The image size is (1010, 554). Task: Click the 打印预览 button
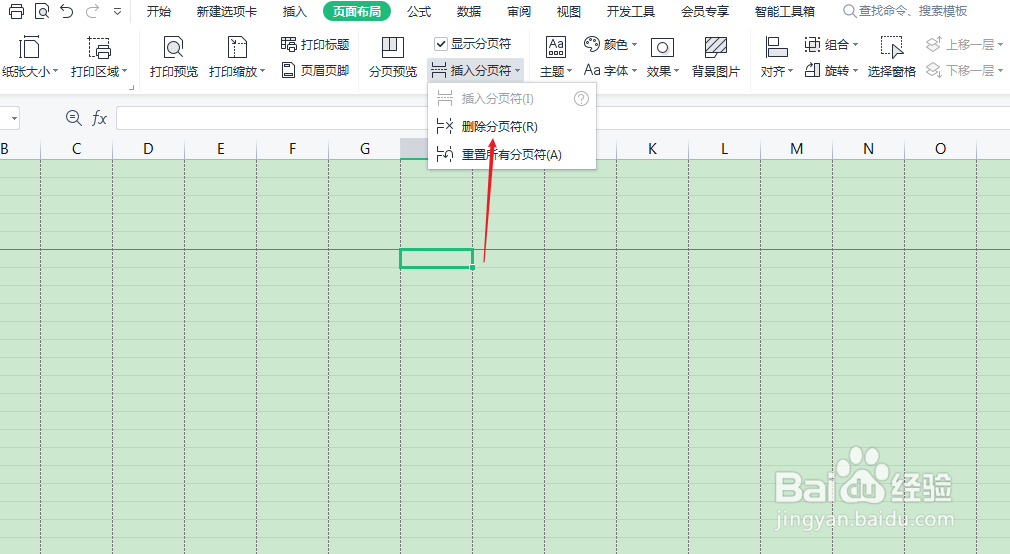173,57
